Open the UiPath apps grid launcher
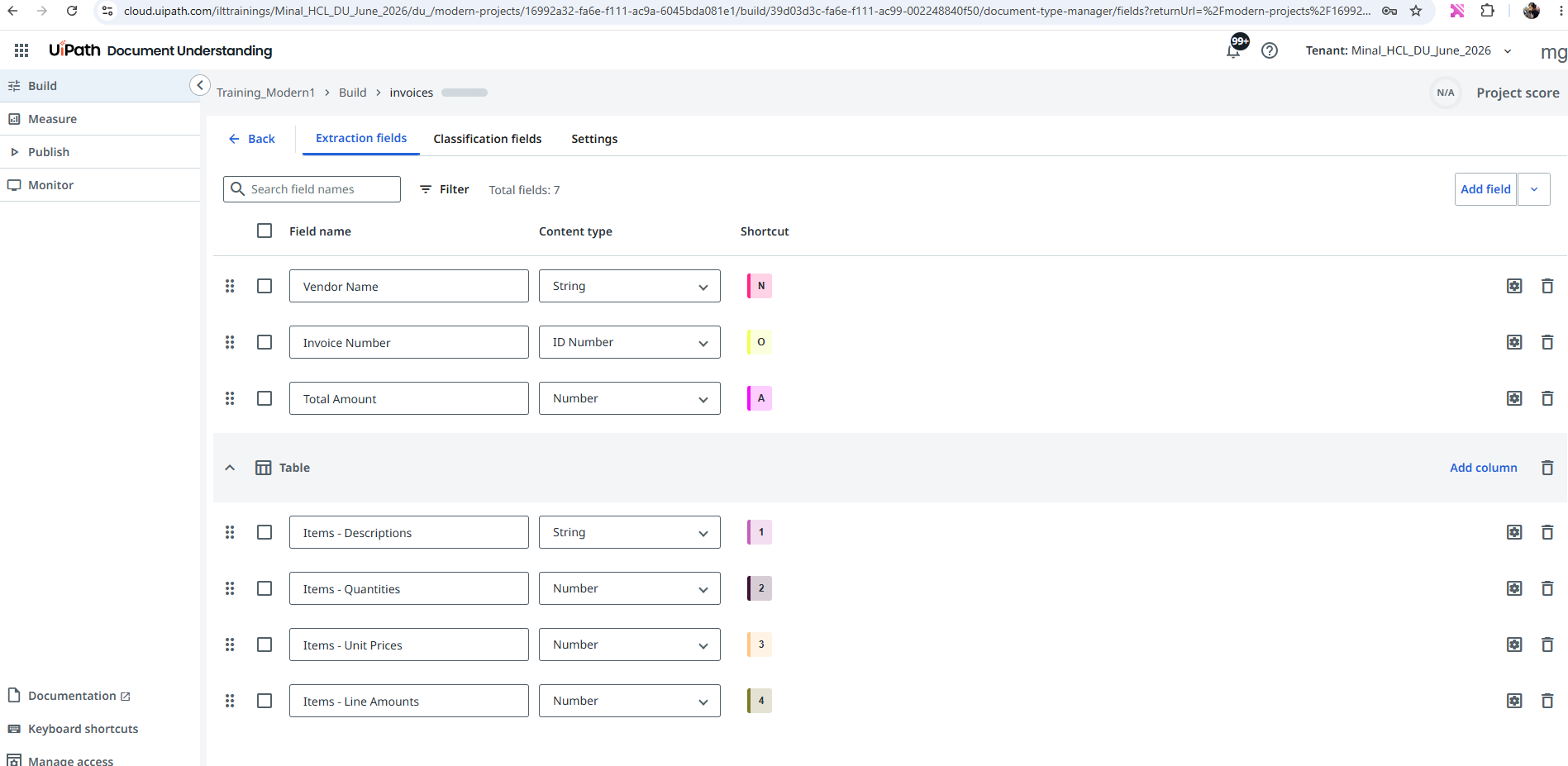 [x=21, y=50]
